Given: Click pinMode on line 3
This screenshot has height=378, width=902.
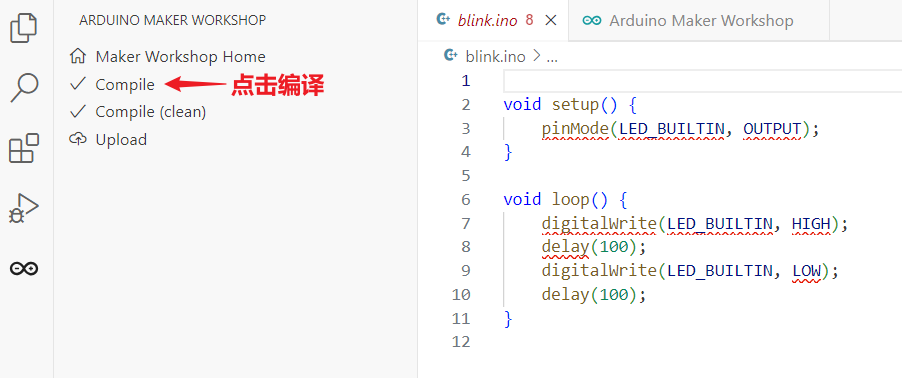Looking at the screenshot, I should [x=575, y=128].
